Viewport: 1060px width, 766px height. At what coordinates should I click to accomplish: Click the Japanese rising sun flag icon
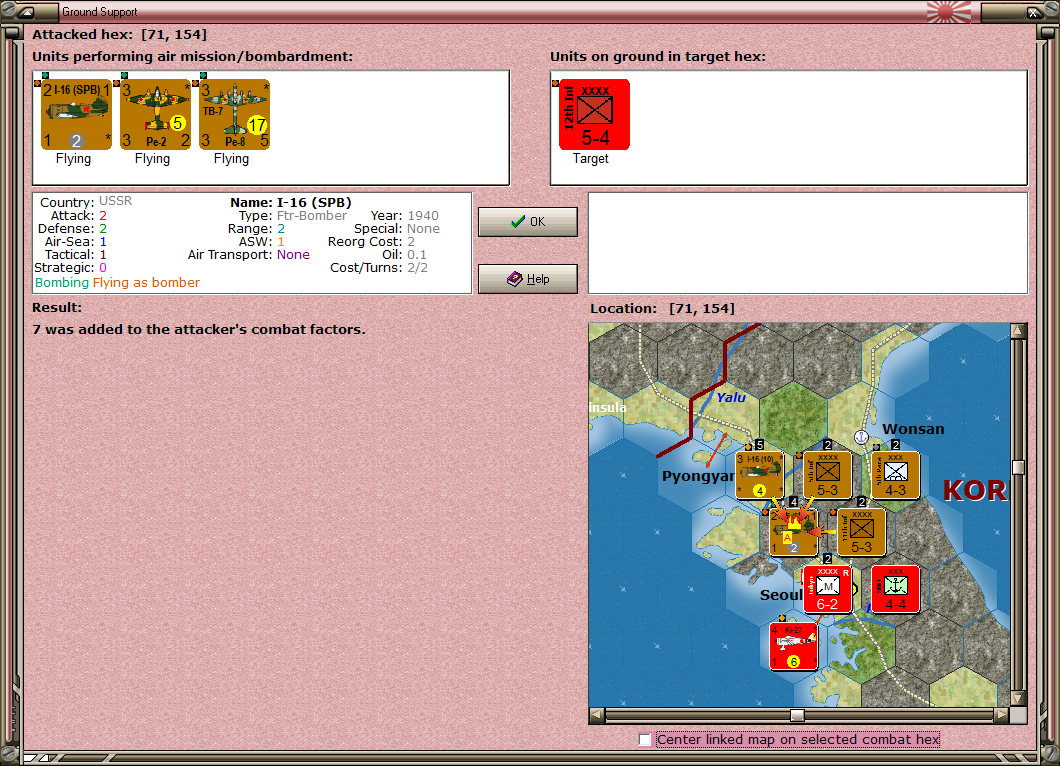(948, 11)
